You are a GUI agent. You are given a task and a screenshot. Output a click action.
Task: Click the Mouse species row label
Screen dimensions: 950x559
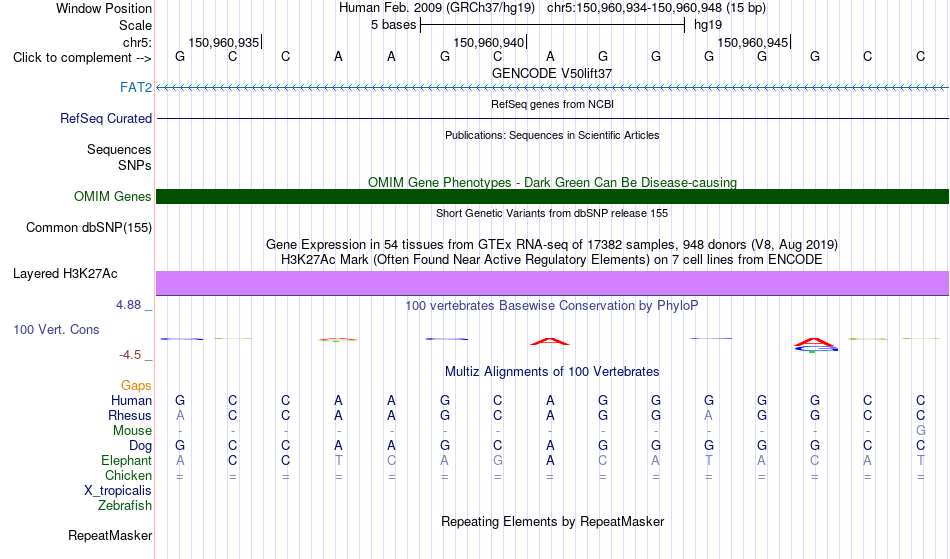pyautogui.click(x=132, y=431)
